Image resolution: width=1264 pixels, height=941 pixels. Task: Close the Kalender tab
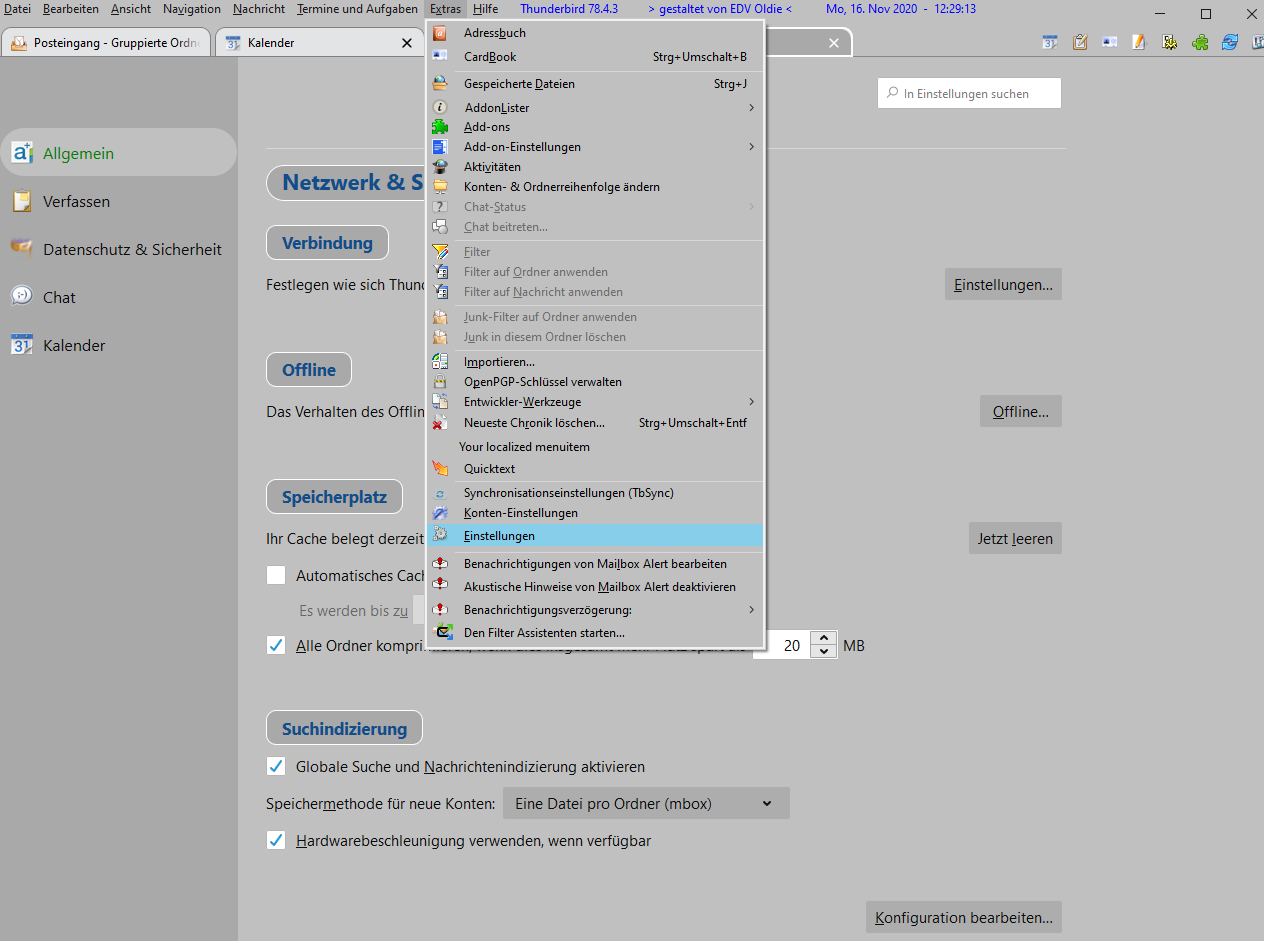click(x=407, y=43)
